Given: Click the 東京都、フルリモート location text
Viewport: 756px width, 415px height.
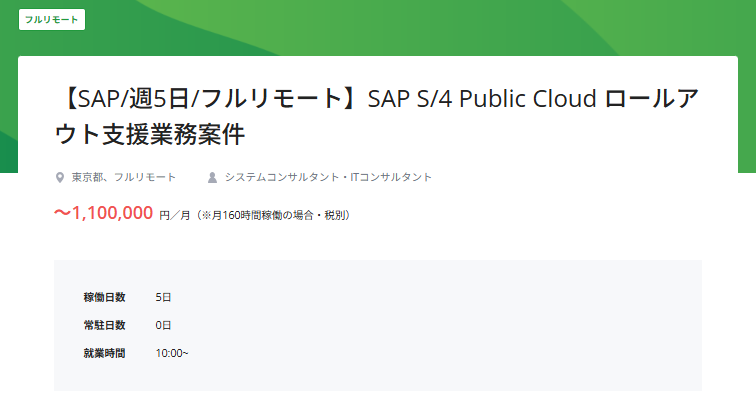Looking at the screenshot, I should [x=123, y=178].
